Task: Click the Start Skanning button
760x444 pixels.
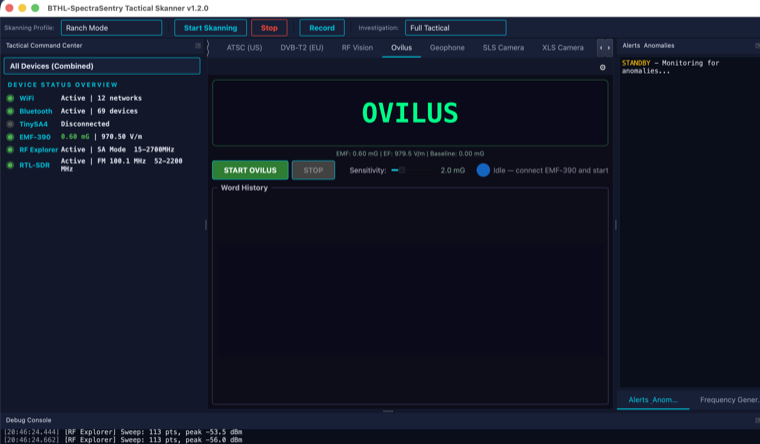Action: 210,28
